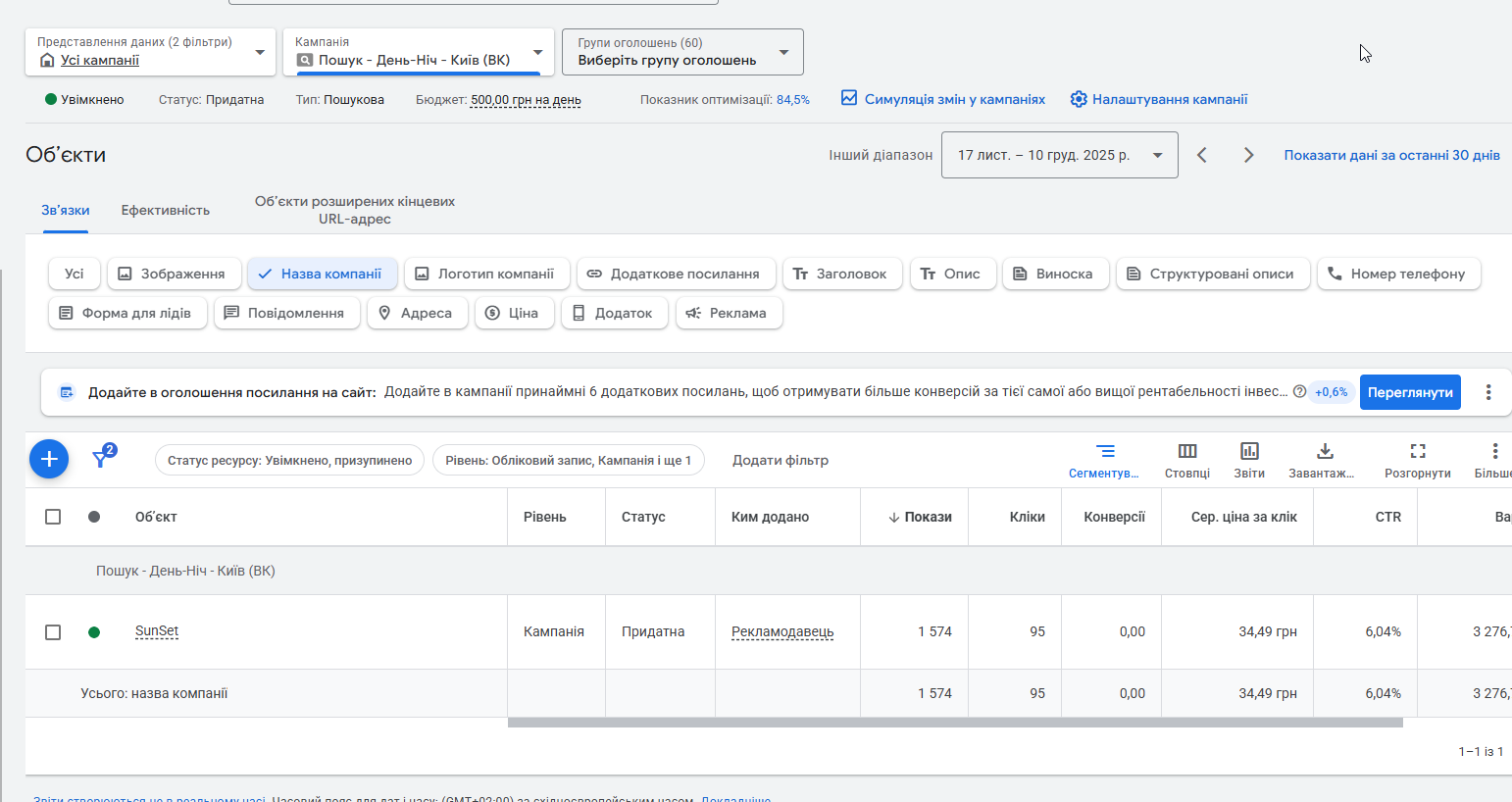Open the Звіти reports icon
This screenshot has width=1512, height=802.
[1249, 451]
